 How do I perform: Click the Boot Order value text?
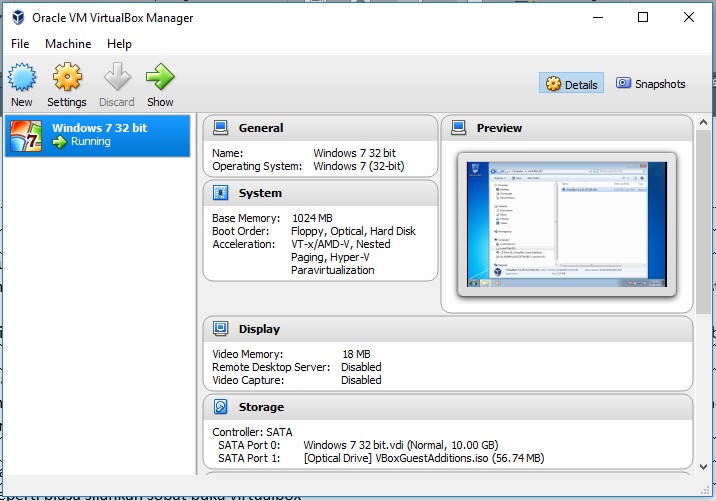(x=353, y=231)
